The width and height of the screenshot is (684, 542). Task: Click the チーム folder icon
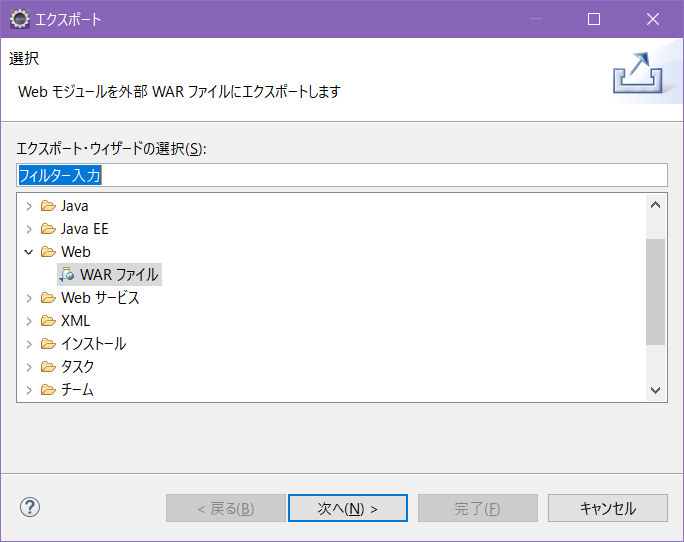(x=48, y=390)
